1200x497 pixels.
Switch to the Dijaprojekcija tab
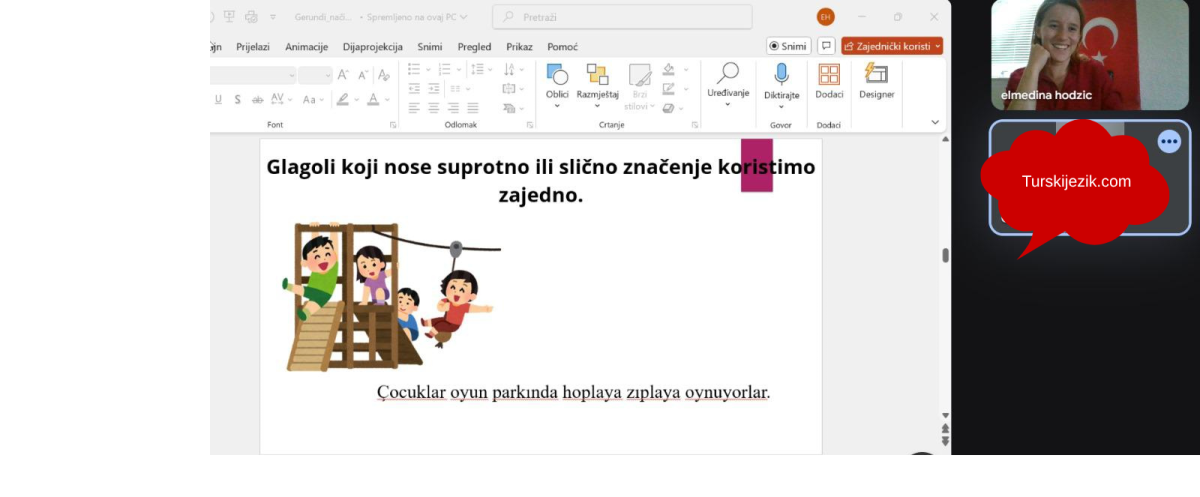[x=372, y=47]
